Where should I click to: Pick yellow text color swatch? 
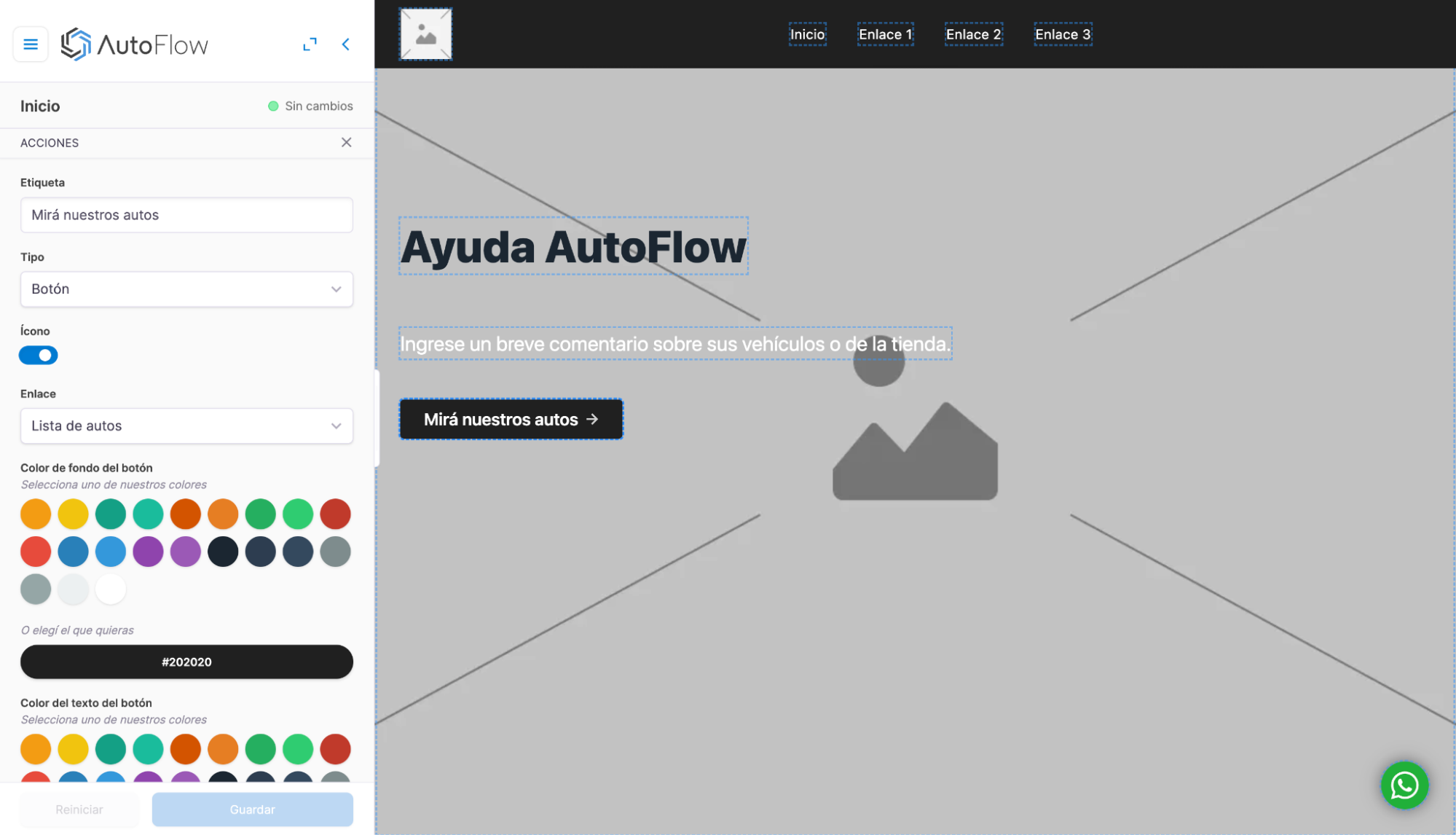(73, 749)
